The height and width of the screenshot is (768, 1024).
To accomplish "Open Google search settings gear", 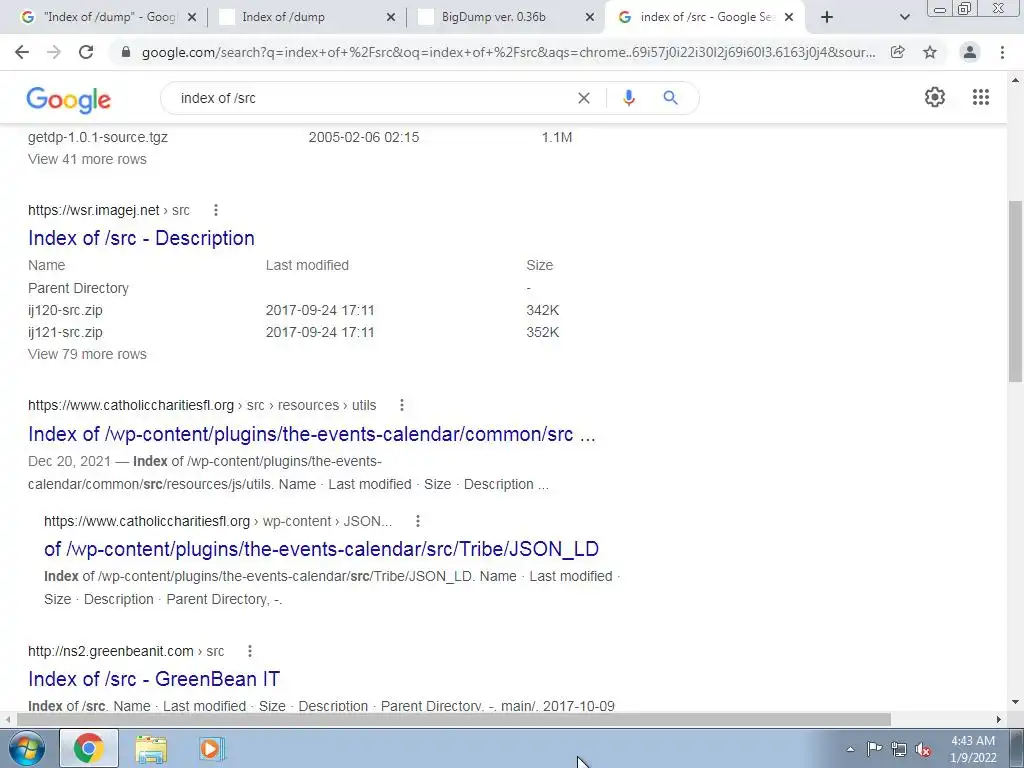I will (935, 97).
